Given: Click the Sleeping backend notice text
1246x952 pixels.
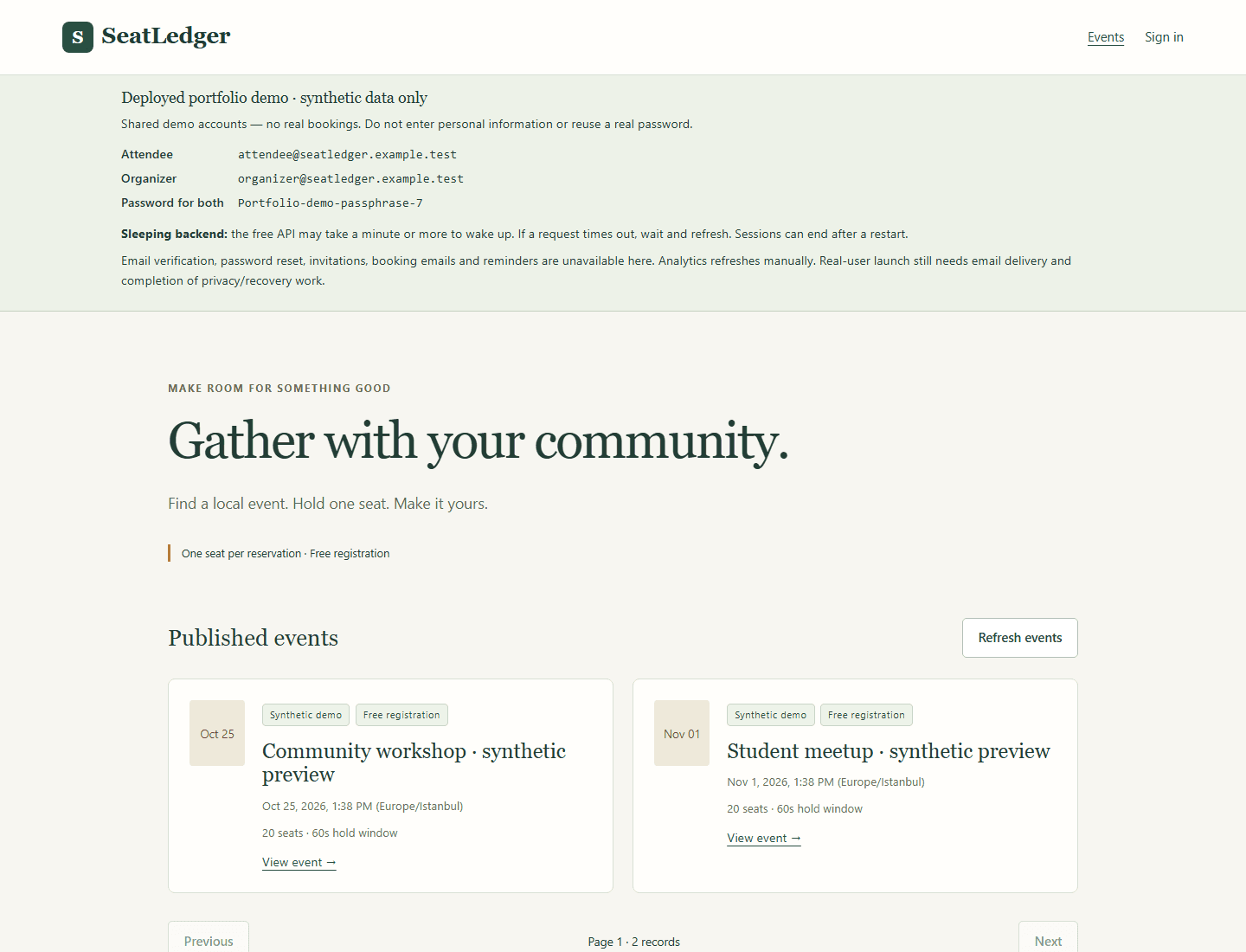Looking at the screenshot, I should (515, 235).
